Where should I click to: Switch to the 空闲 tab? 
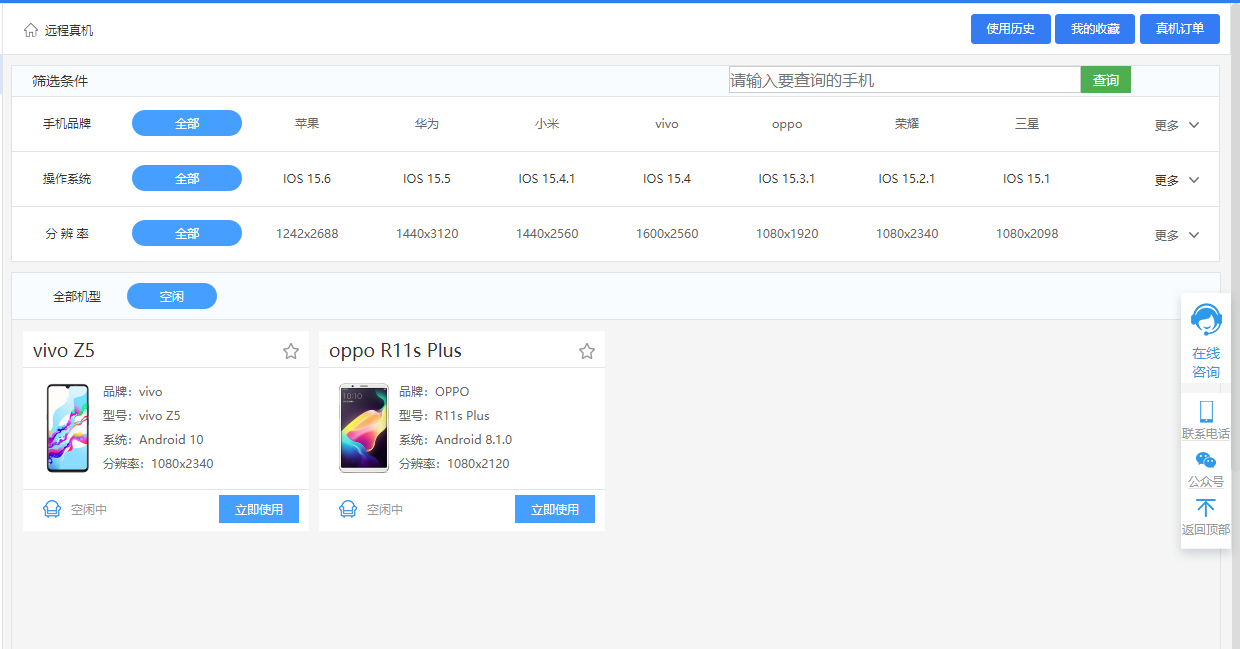(x=172, y=296)
